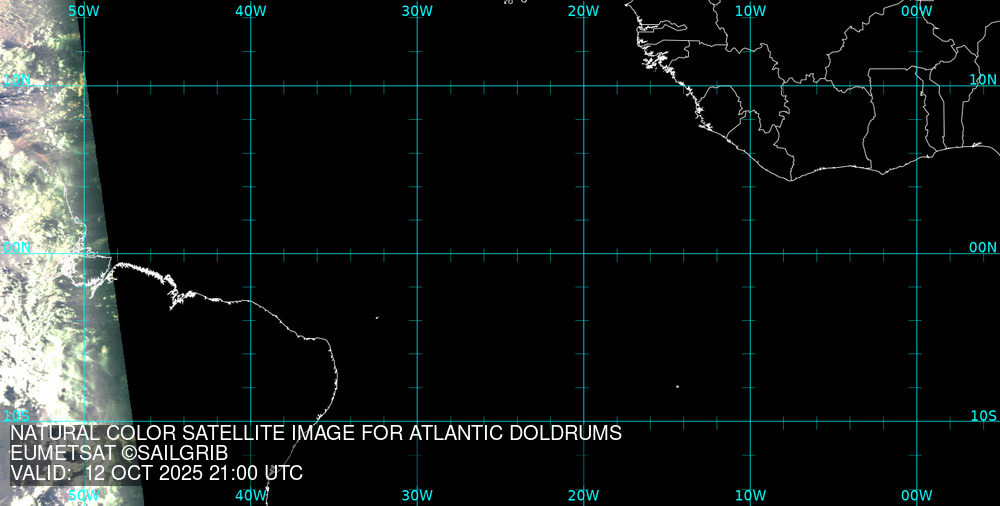
Task: Click the 00W longitude label at bottom
Action: (x=916, y=495)
